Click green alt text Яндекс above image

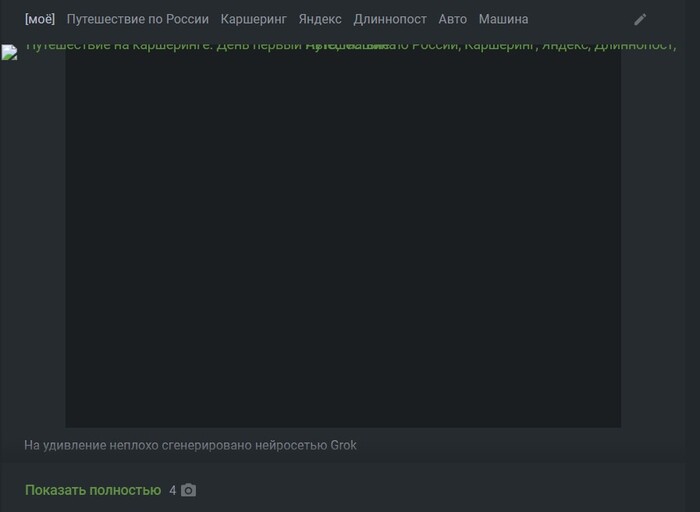564,46
